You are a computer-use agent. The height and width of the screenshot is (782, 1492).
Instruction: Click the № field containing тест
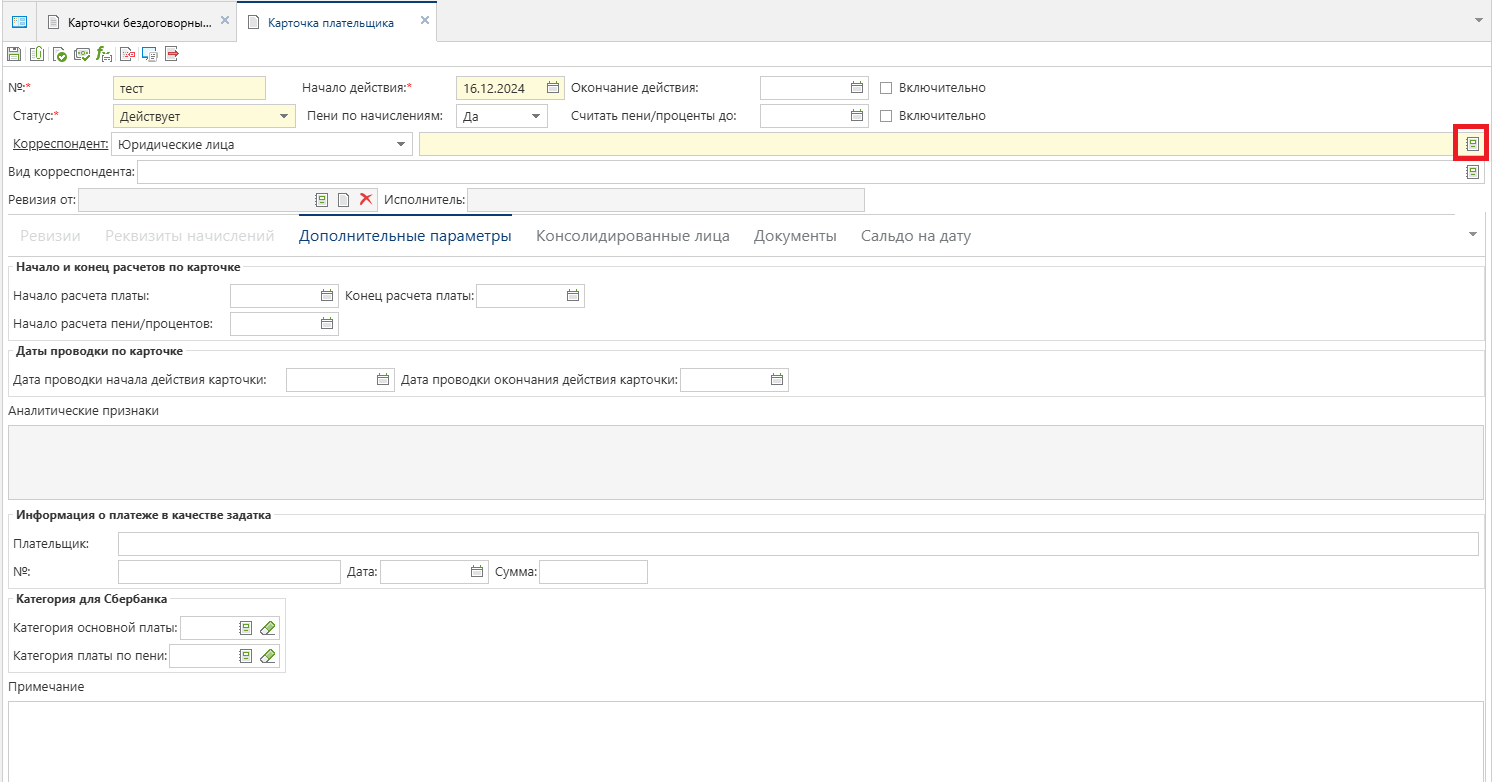pos(190,88)
